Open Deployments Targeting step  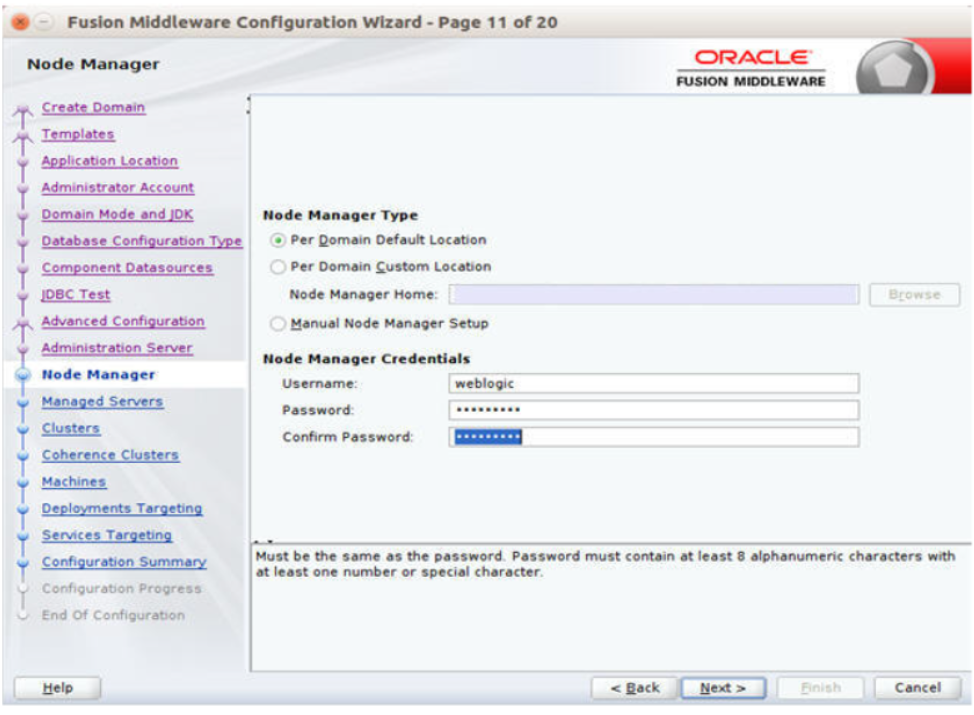click(x=122, y=508)
